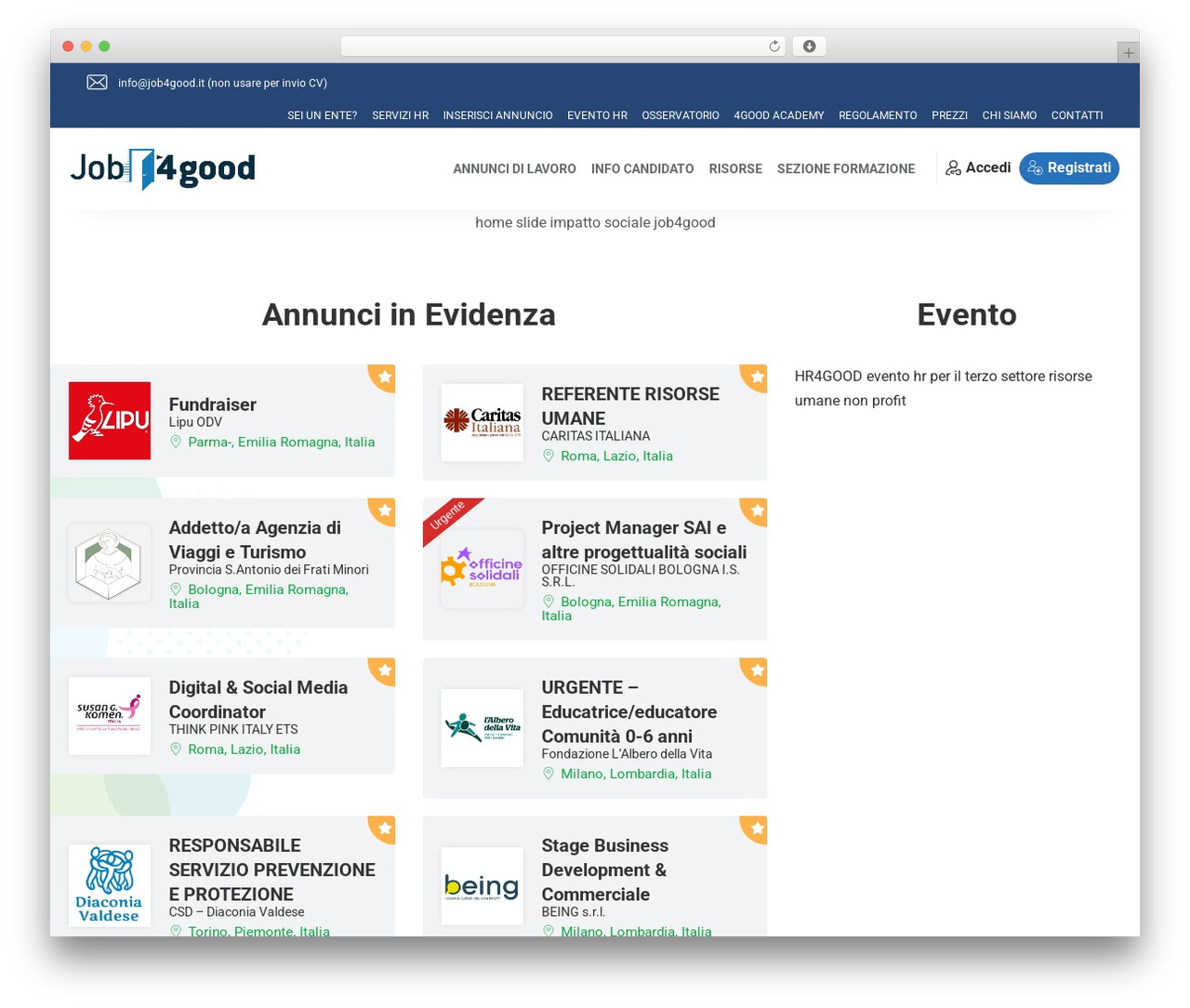The width and height of the screenshot is (1190, 1008).
Task: Click the star badge on Fundraiser card
Action: pyautogui.click(x=384, y=377)
